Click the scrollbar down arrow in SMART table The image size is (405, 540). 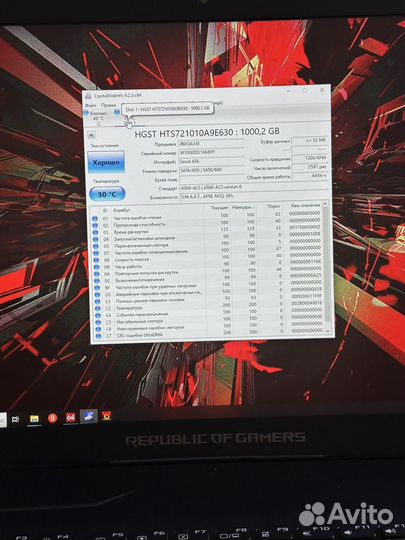(x=328, y=331)
